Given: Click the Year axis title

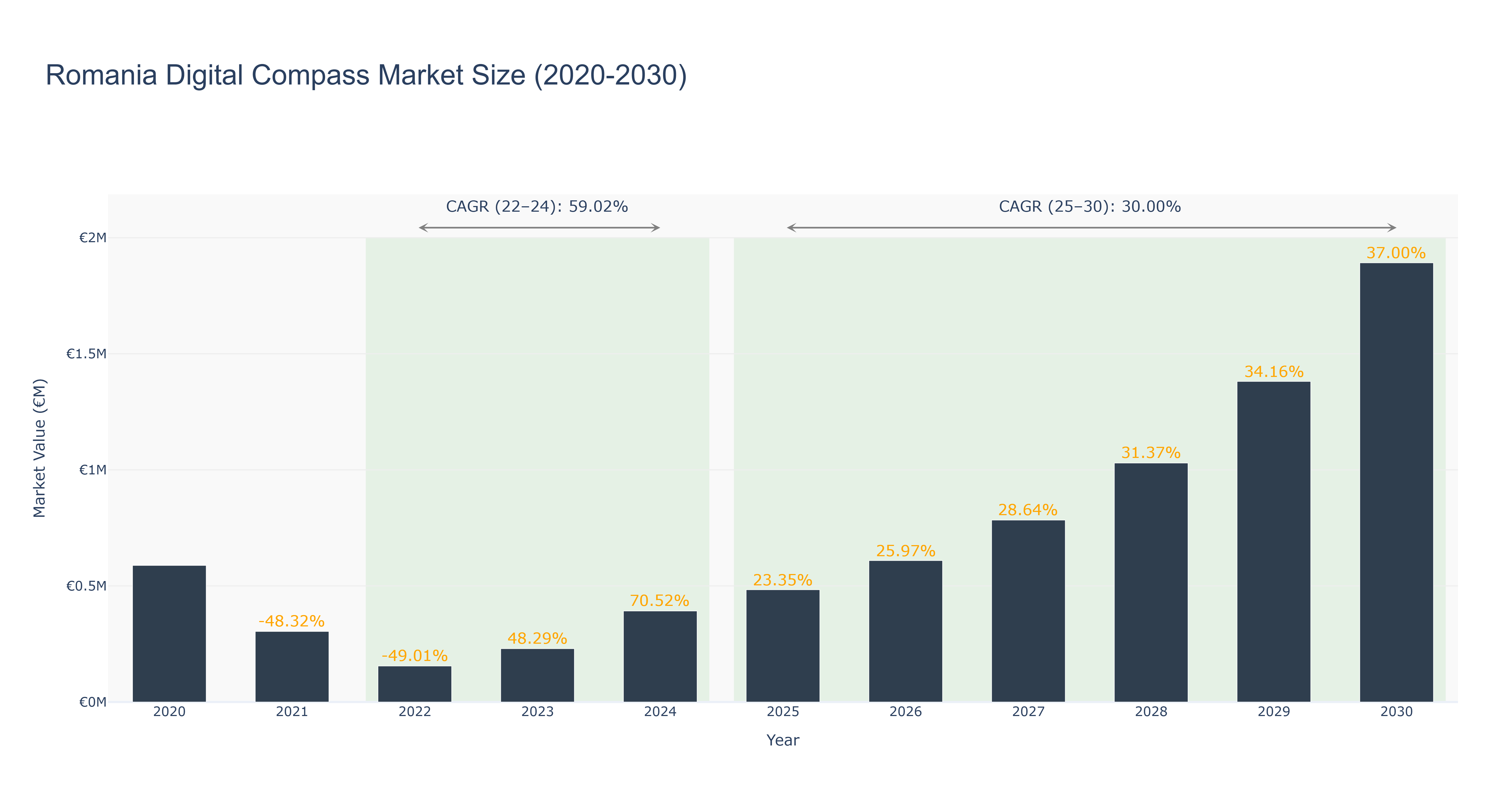Looking at the screenshot, I should [782, 740].
